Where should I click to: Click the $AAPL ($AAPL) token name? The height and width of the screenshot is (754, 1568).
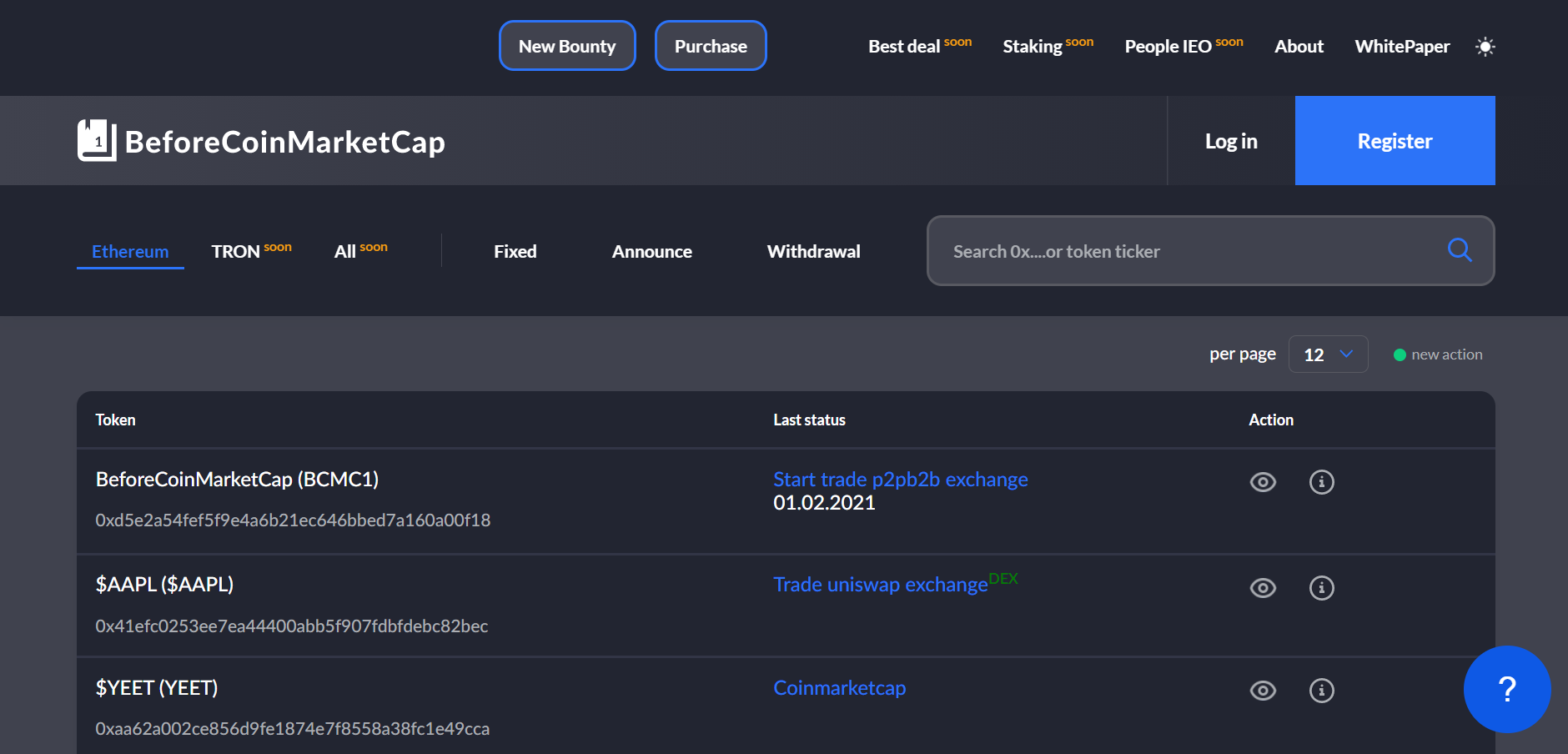pyautogui.click(x=164, y=585)
